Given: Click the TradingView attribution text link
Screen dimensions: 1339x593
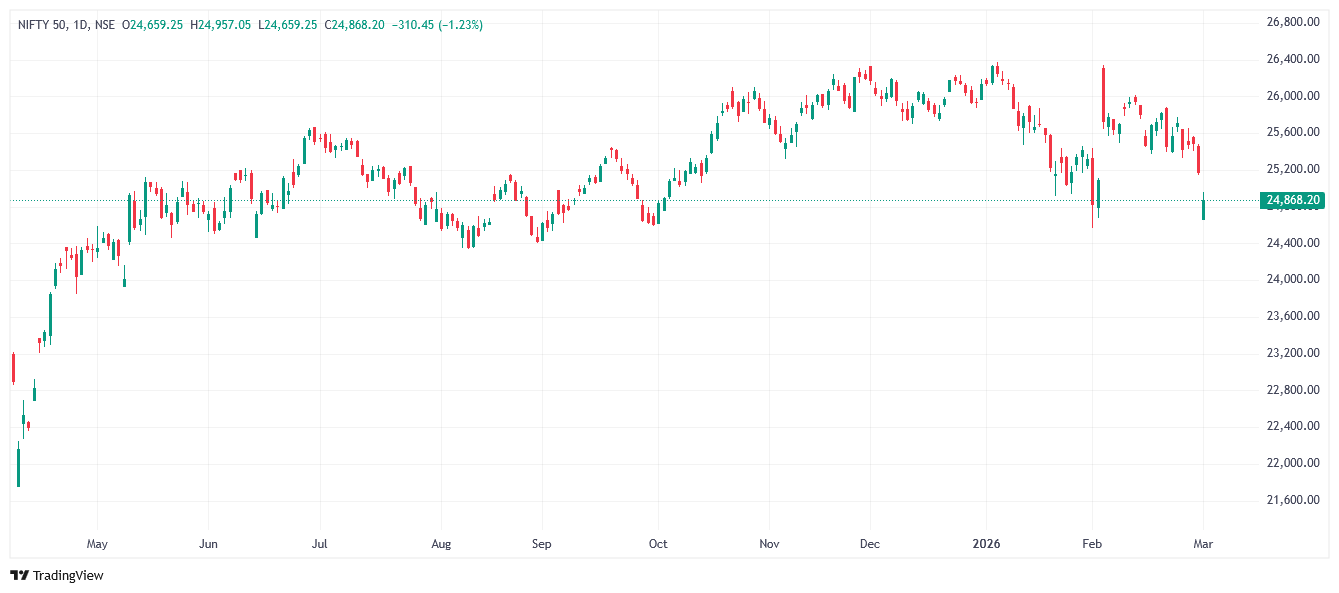Looking at the screenshot, I should (x=68, y=575).
